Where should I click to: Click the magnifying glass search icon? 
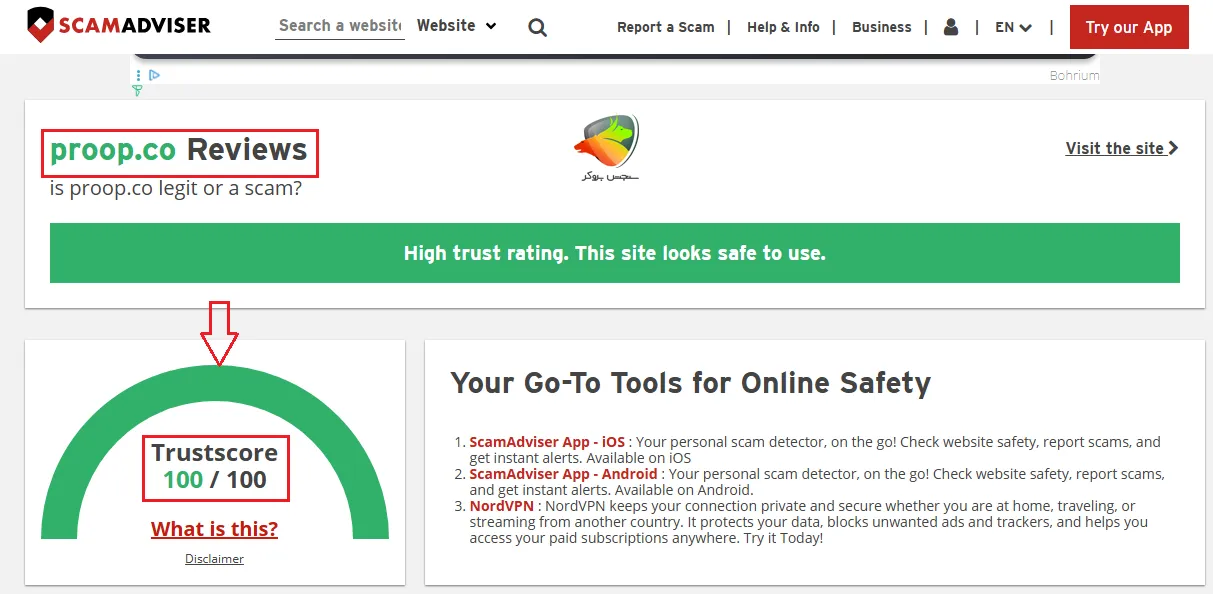[538, 28]
